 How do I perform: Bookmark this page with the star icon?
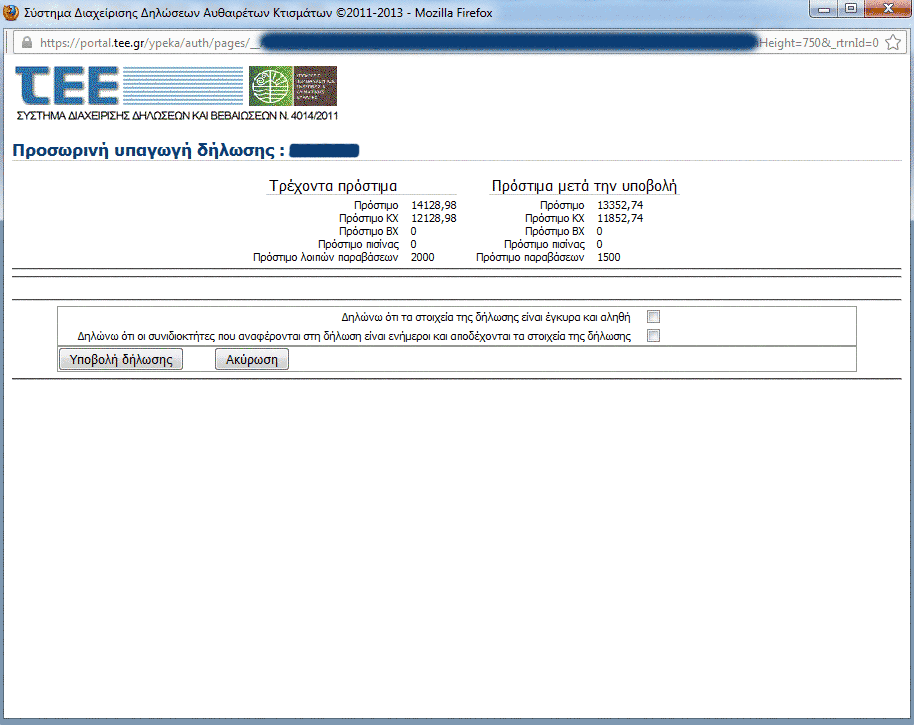pyautogui.click(x=893, y=43)
